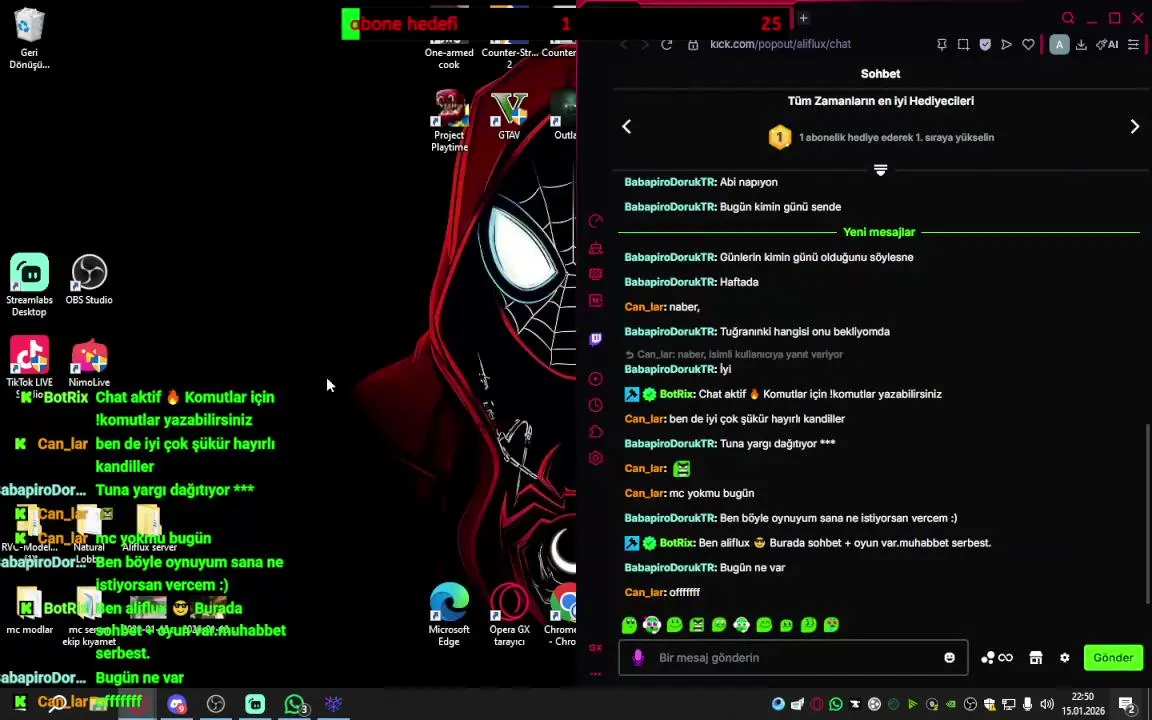Open mc modlar folder on desktop

[x=29, y=611]
